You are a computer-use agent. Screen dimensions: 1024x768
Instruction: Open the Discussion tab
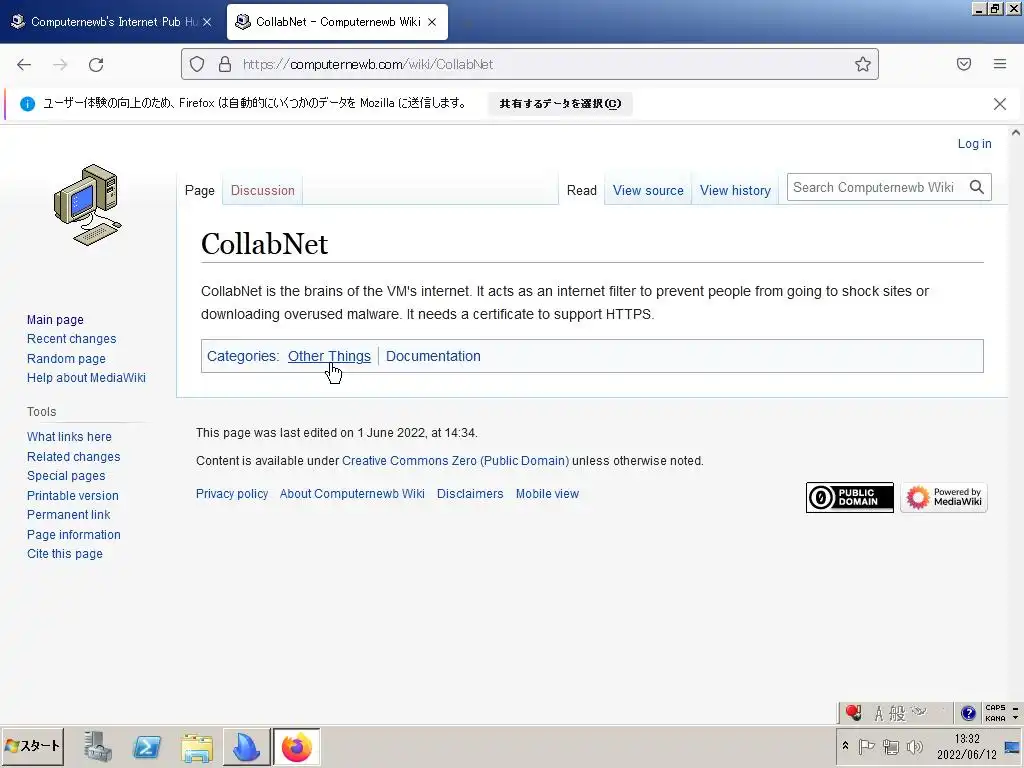(x=263, y=191)
